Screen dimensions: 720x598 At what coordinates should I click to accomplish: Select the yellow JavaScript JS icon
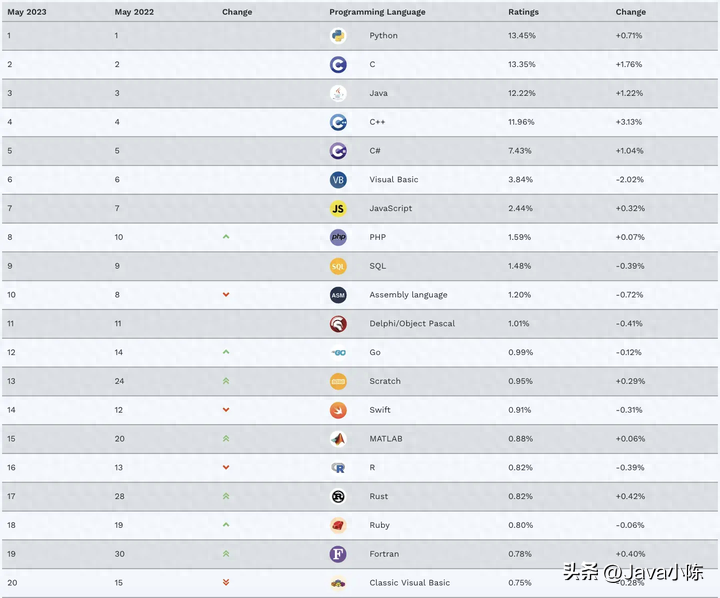pos(338,209)
